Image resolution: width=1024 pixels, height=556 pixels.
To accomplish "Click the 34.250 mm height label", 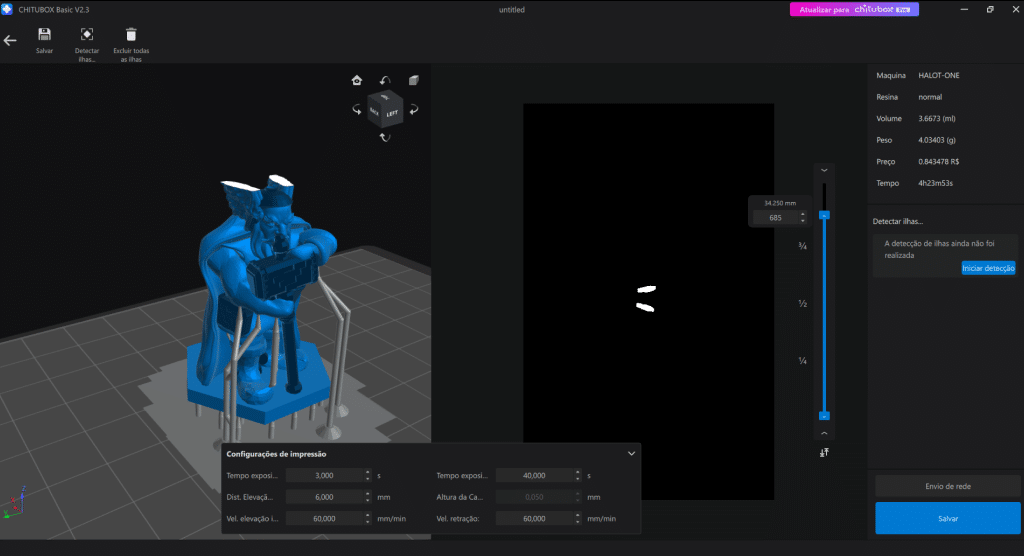I will point(780,203).
